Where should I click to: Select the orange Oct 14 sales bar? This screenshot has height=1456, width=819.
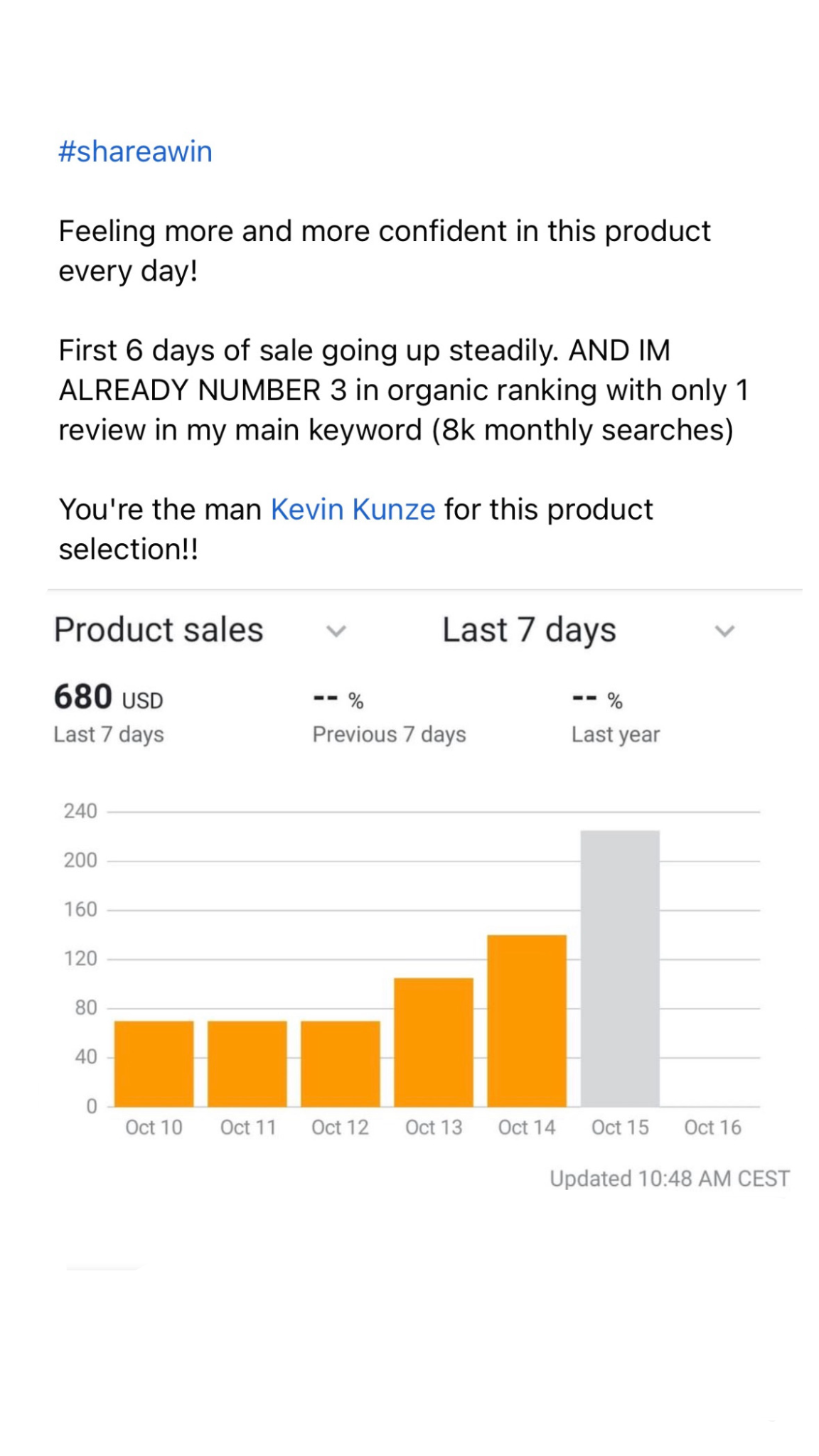(527, 1020)
